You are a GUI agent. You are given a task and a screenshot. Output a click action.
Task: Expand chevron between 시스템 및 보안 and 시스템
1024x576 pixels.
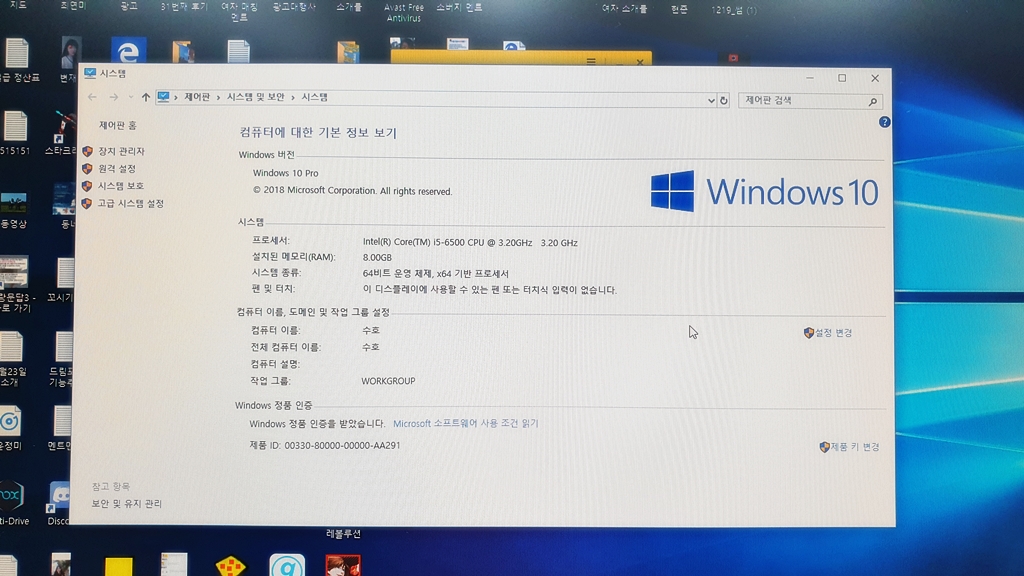(293, 97)
